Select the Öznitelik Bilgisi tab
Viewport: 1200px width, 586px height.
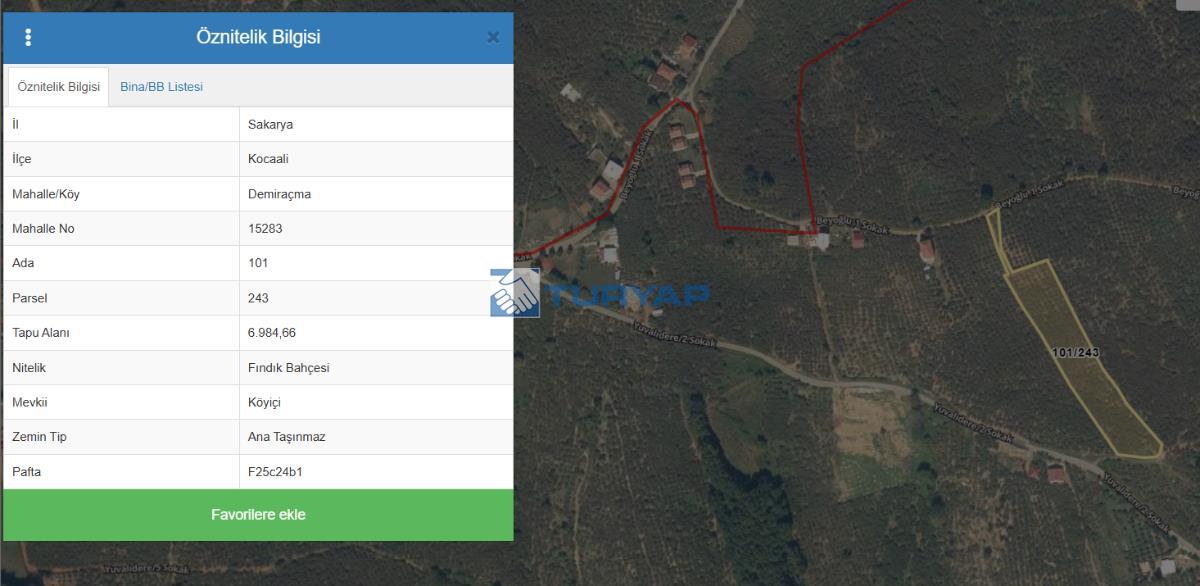(x=59, y=87)
